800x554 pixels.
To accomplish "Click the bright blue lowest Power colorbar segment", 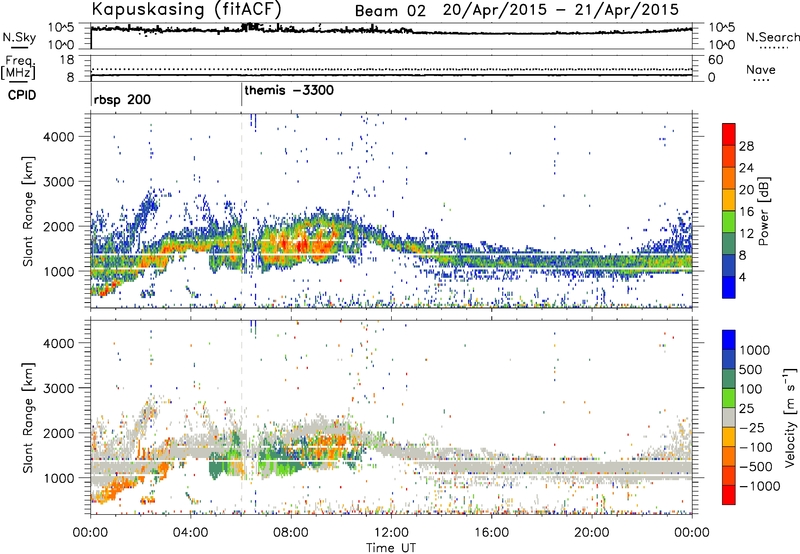I will [729, 287].
